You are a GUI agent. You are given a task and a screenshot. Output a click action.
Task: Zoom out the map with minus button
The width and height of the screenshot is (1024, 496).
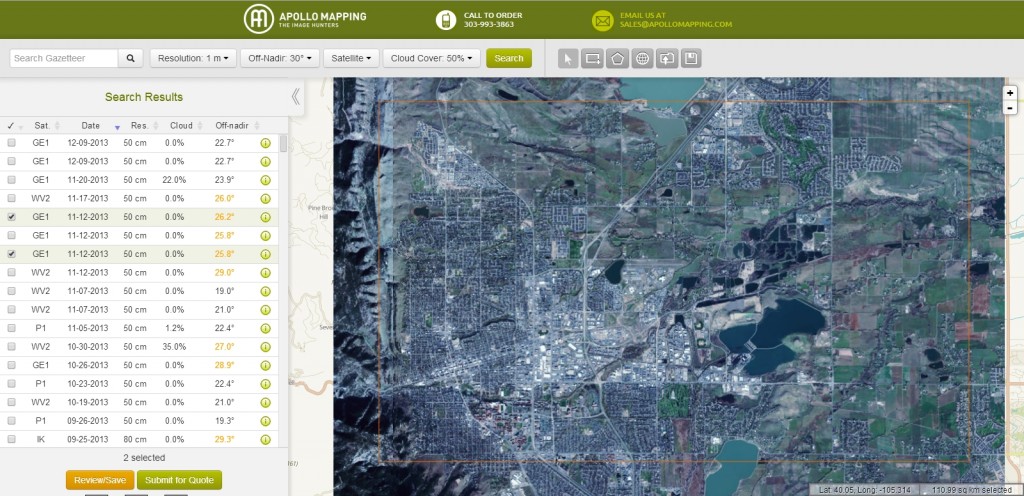coord(1010,108)
